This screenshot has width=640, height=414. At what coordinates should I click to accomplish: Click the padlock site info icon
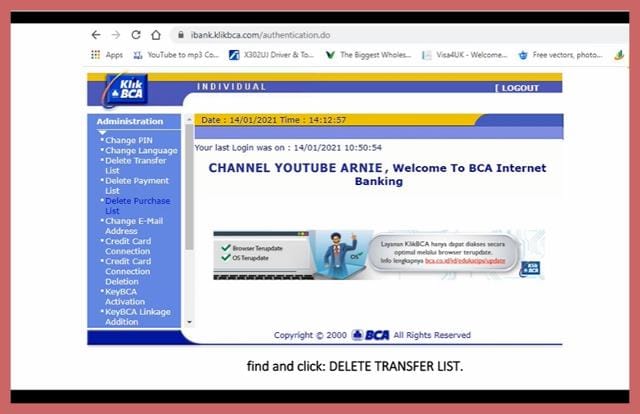[x=180, y=34]
